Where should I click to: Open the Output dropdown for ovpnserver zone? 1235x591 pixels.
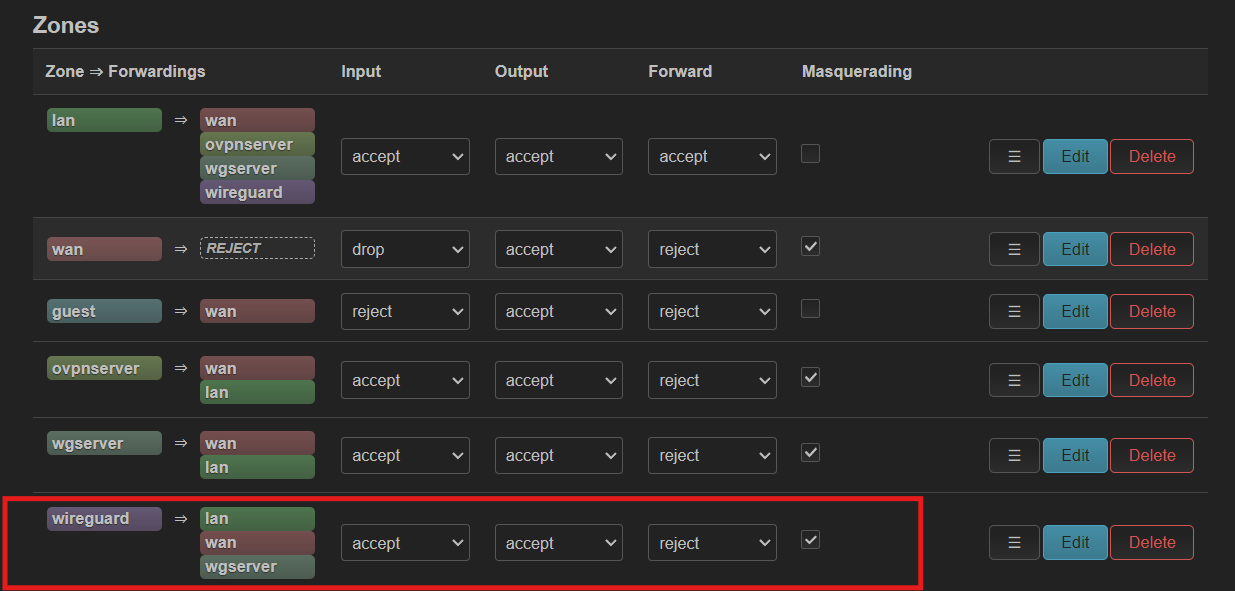point(558,381)
